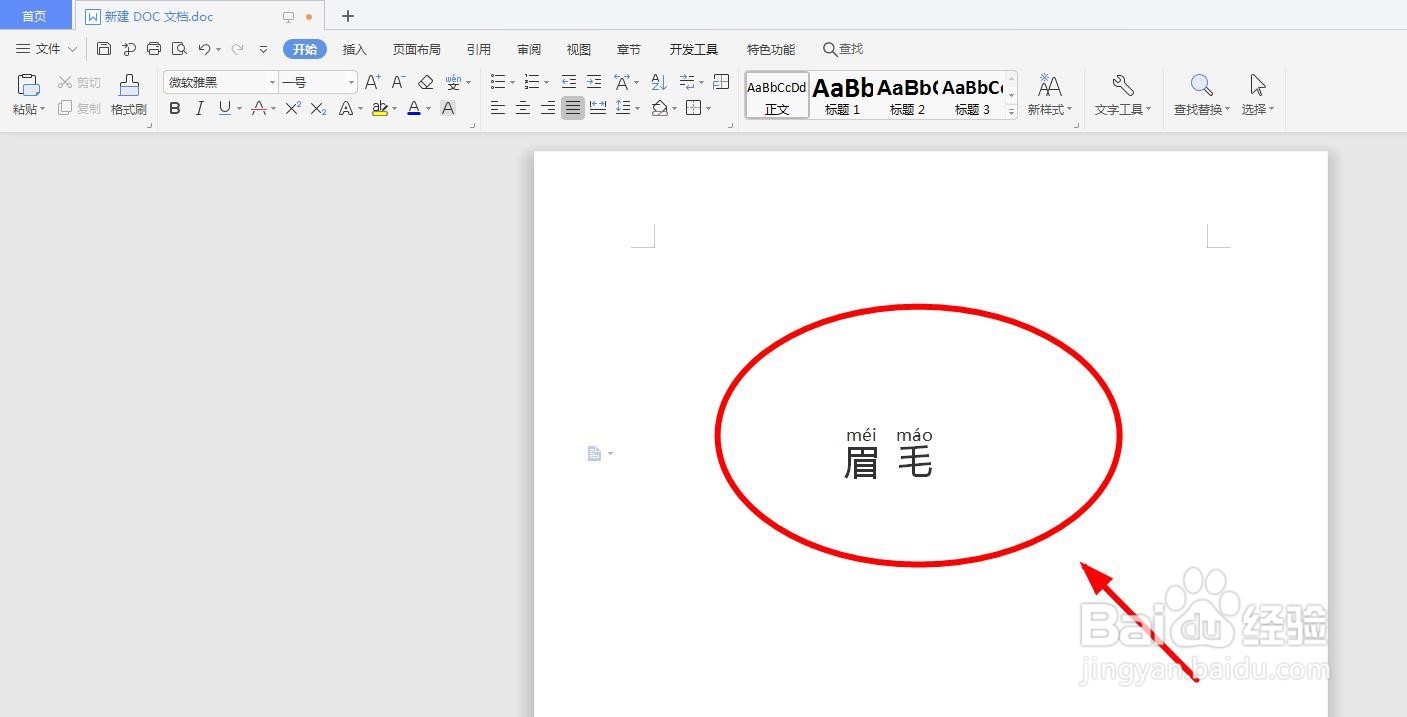Click Find and Replace magnifier icon
Viewport: 1407px width, 717px height.
click(1202, 85)
